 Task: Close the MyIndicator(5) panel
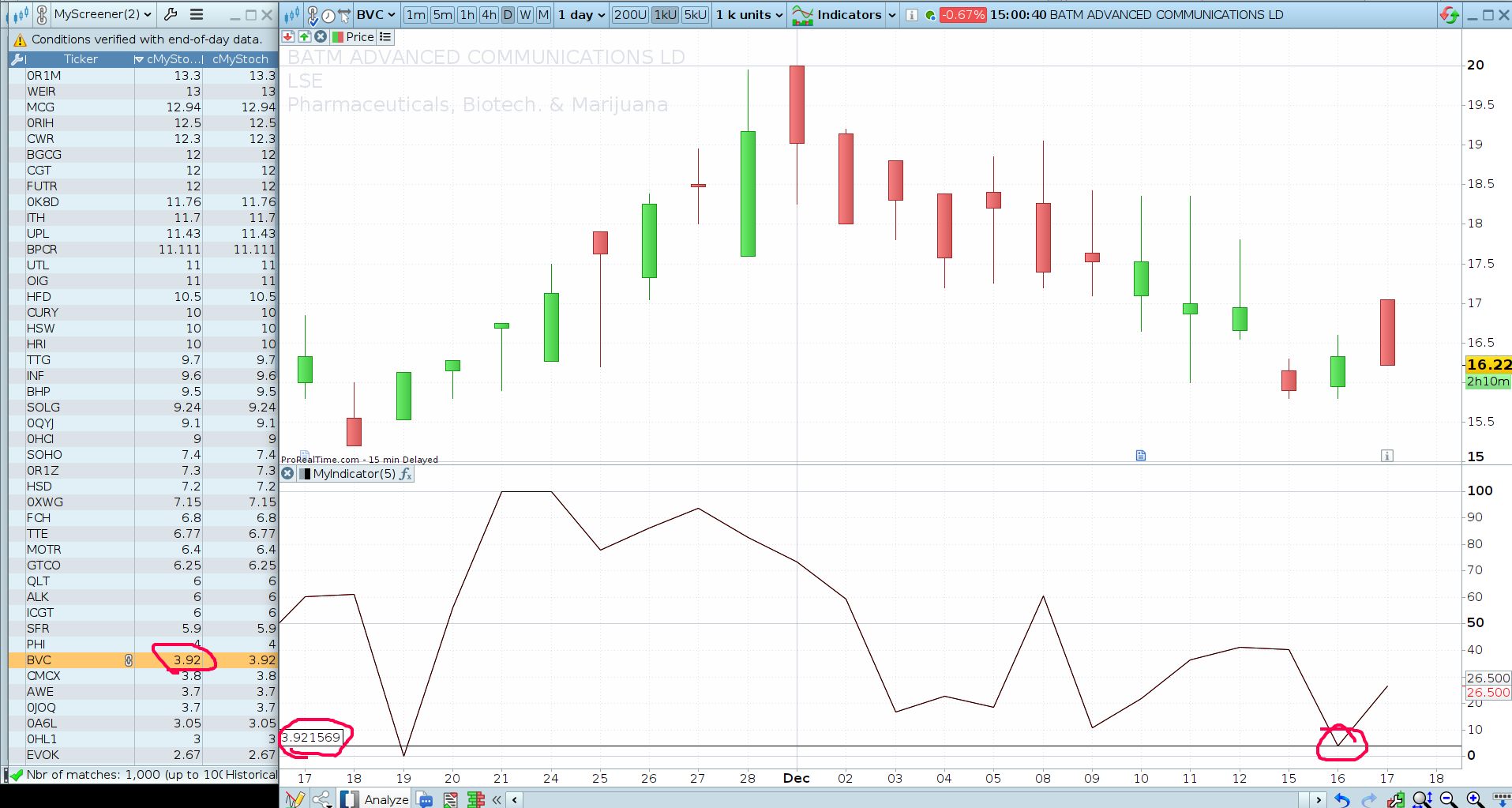[288, 474]
